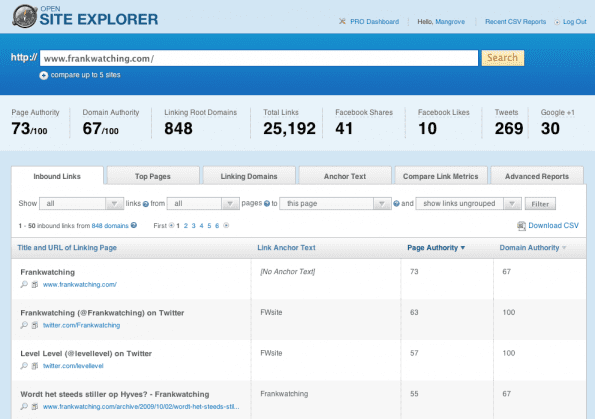595x419 pixels.
Task: Click the PRO Dashboard tools icon
Action: 342,21
